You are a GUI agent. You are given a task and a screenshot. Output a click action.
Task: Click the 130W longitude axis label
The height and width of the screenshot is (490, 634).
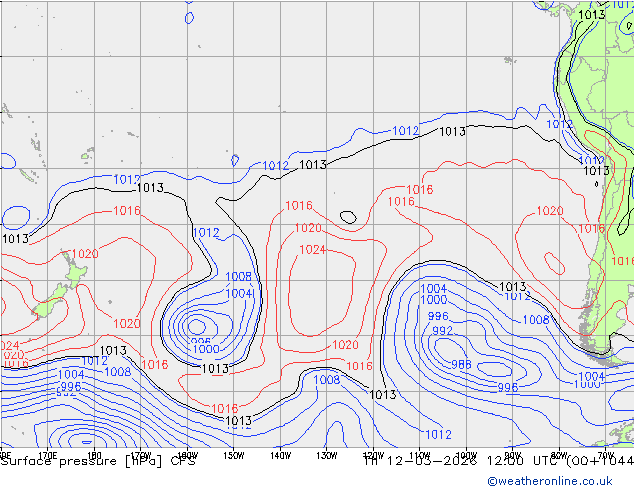[x=326, y=455]
